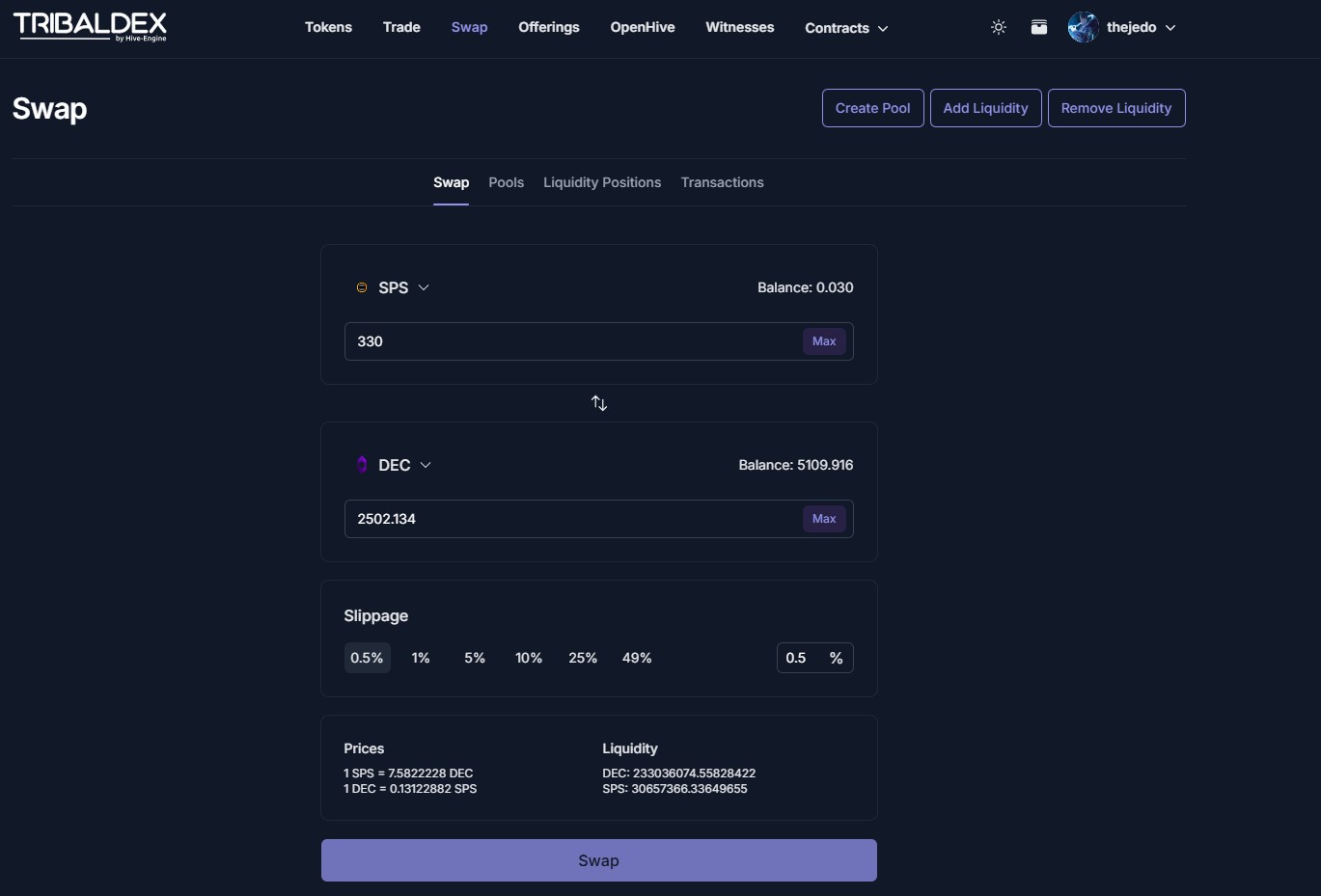
Task: Open the Offerings page
Action: coord(549,27)
